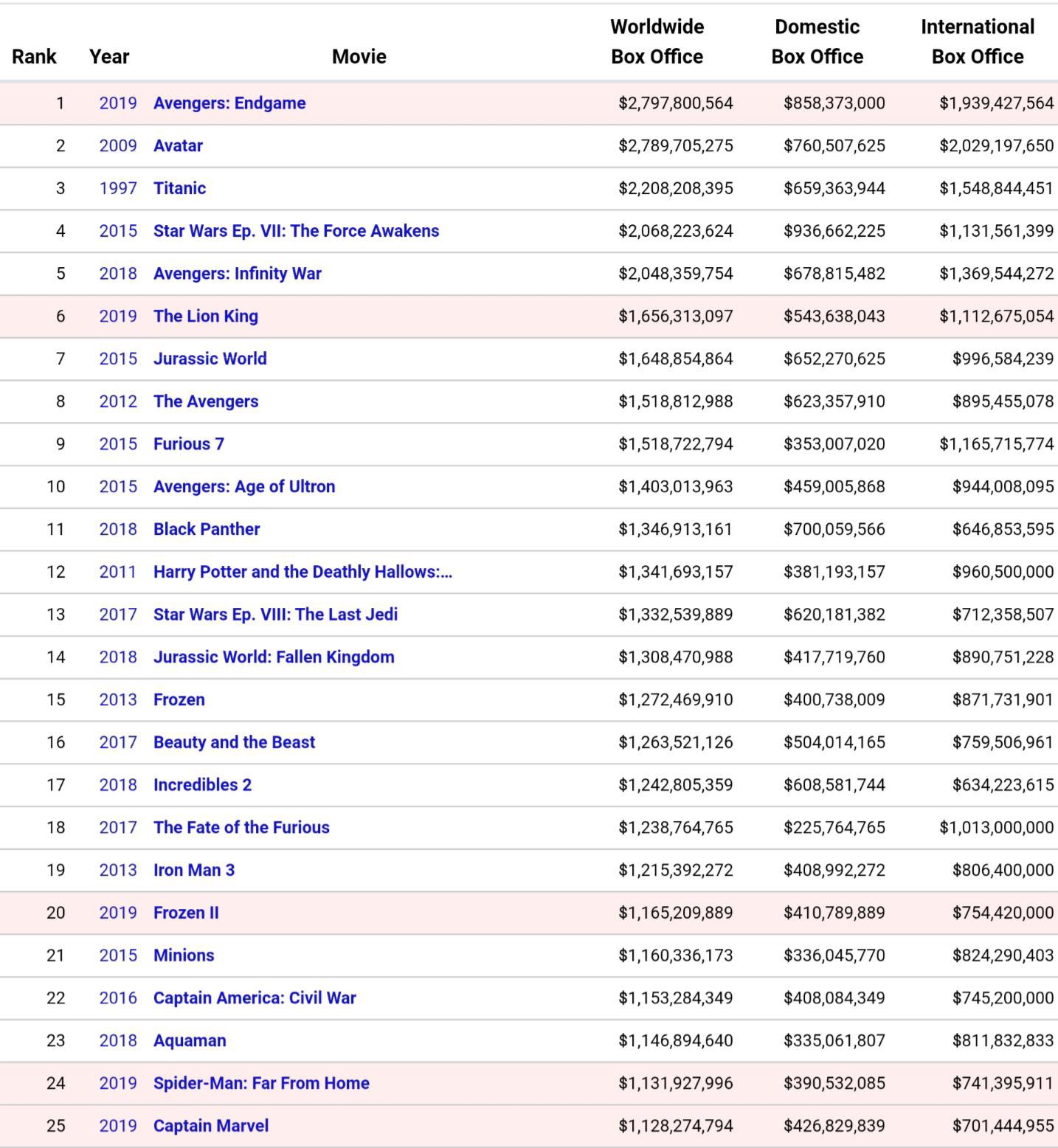Select Force Awakens domestic gross $936,662,225
The image size is (1058, 1148).
click(834, 231)
